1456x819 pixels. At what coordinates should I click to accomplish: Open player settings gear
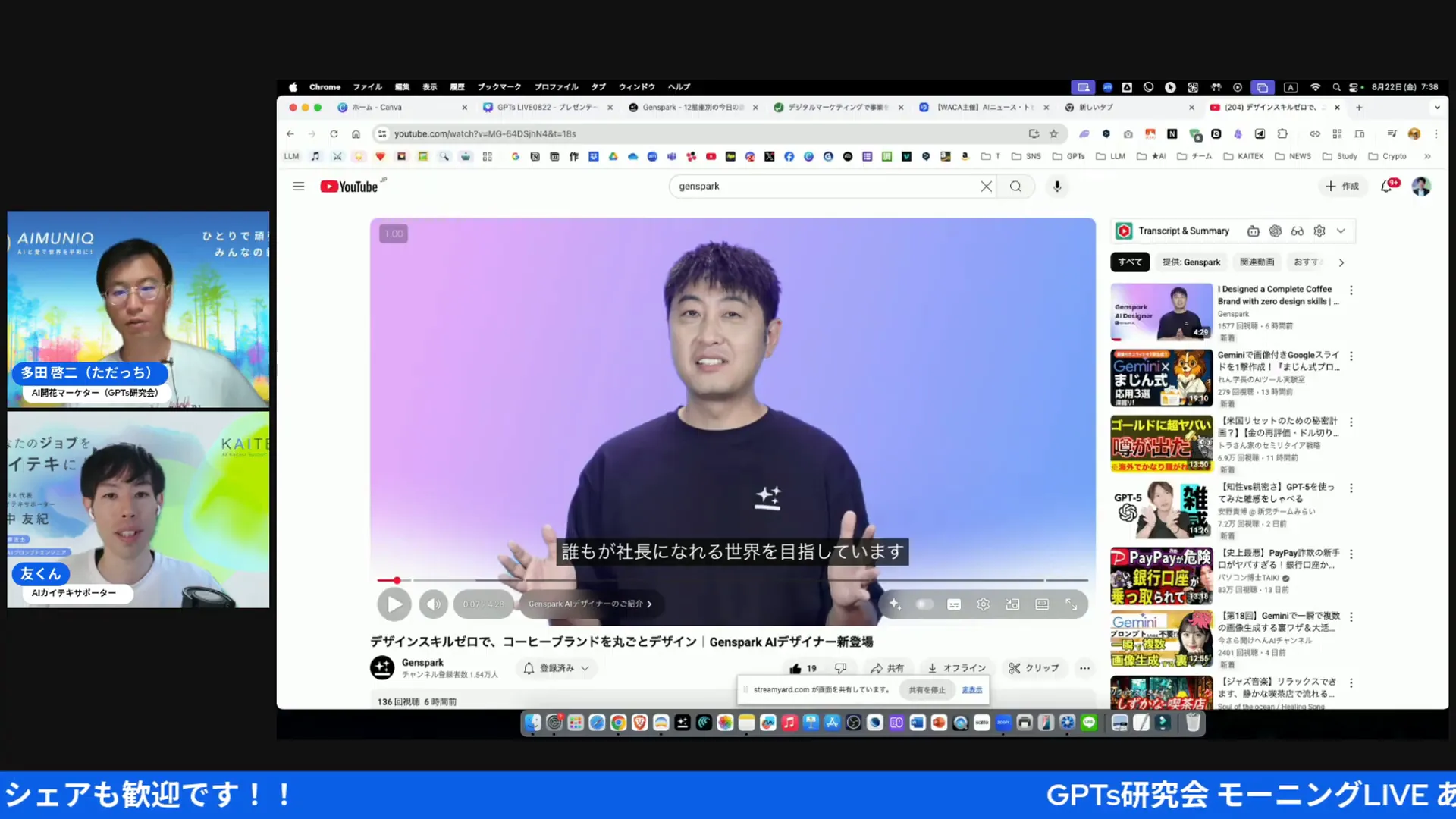tap(984, 604)
